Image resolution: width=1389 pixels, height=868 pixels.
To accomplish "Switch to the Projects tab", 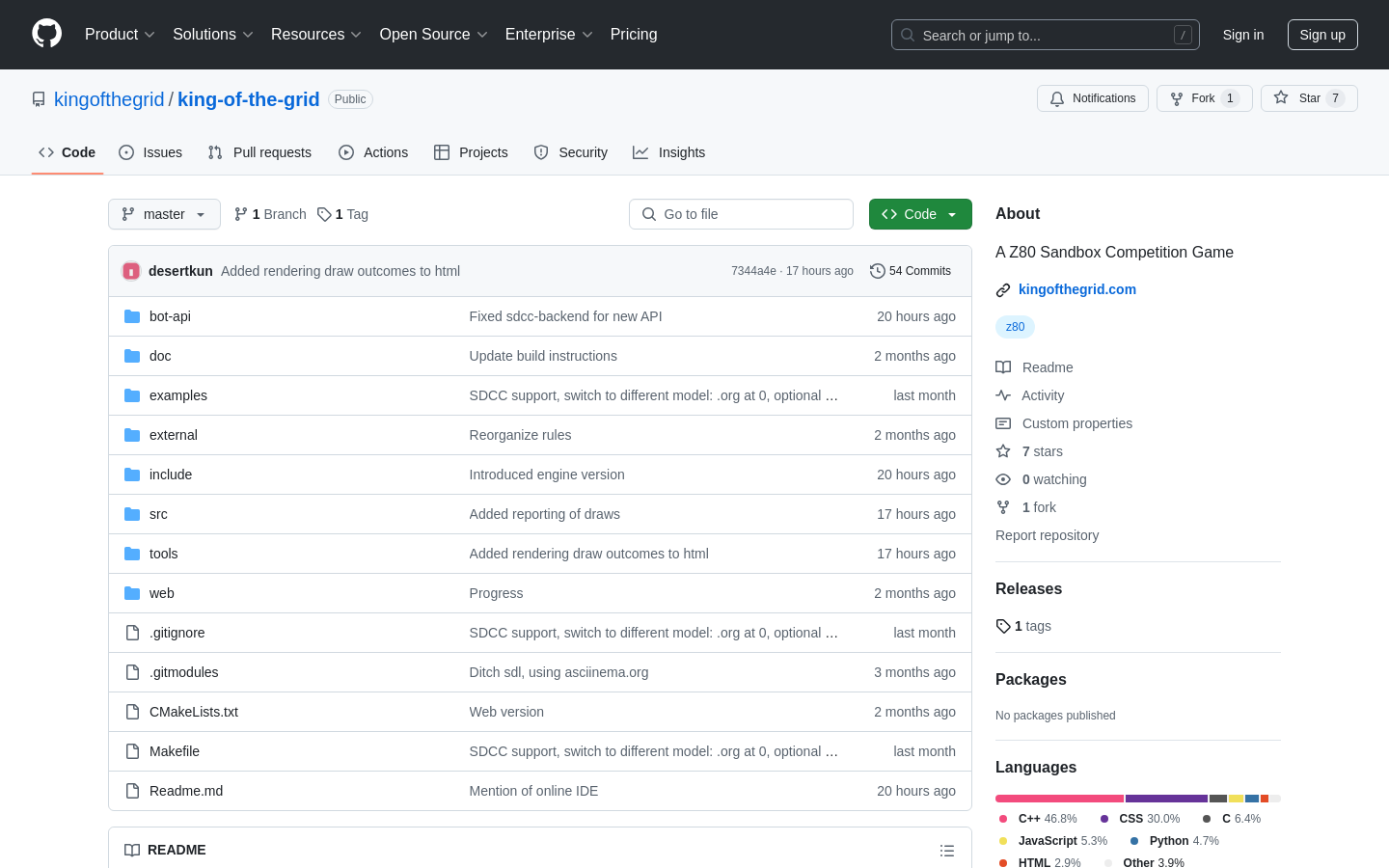I will pyautogui.click(x=471, y=152).
